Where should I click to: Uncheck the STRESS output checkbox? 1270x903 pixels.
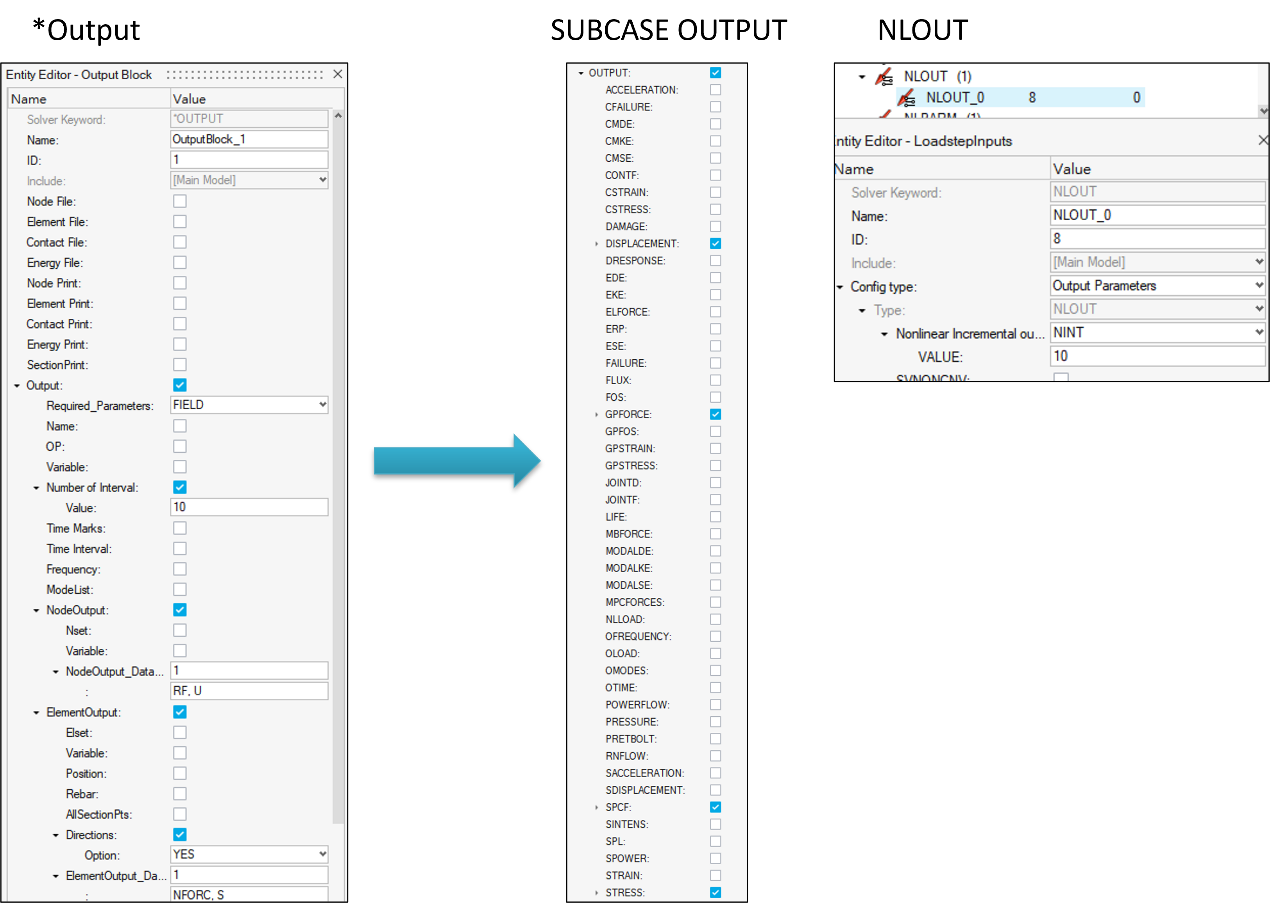tap(715, 892)
